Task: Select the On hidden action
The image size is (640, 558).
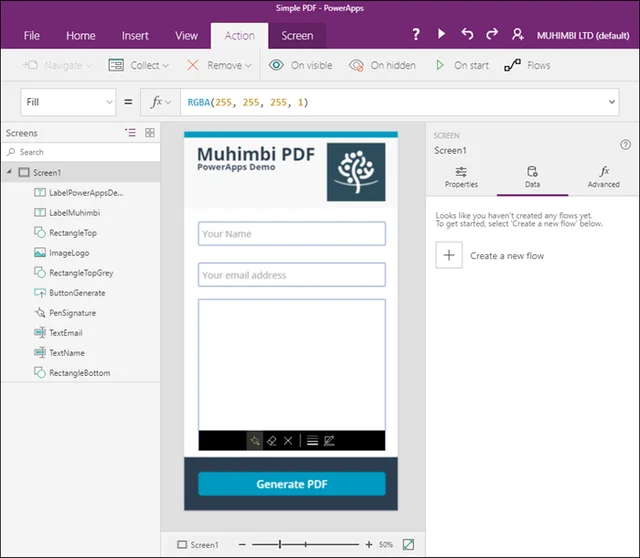Action: [x=382, y=65]
